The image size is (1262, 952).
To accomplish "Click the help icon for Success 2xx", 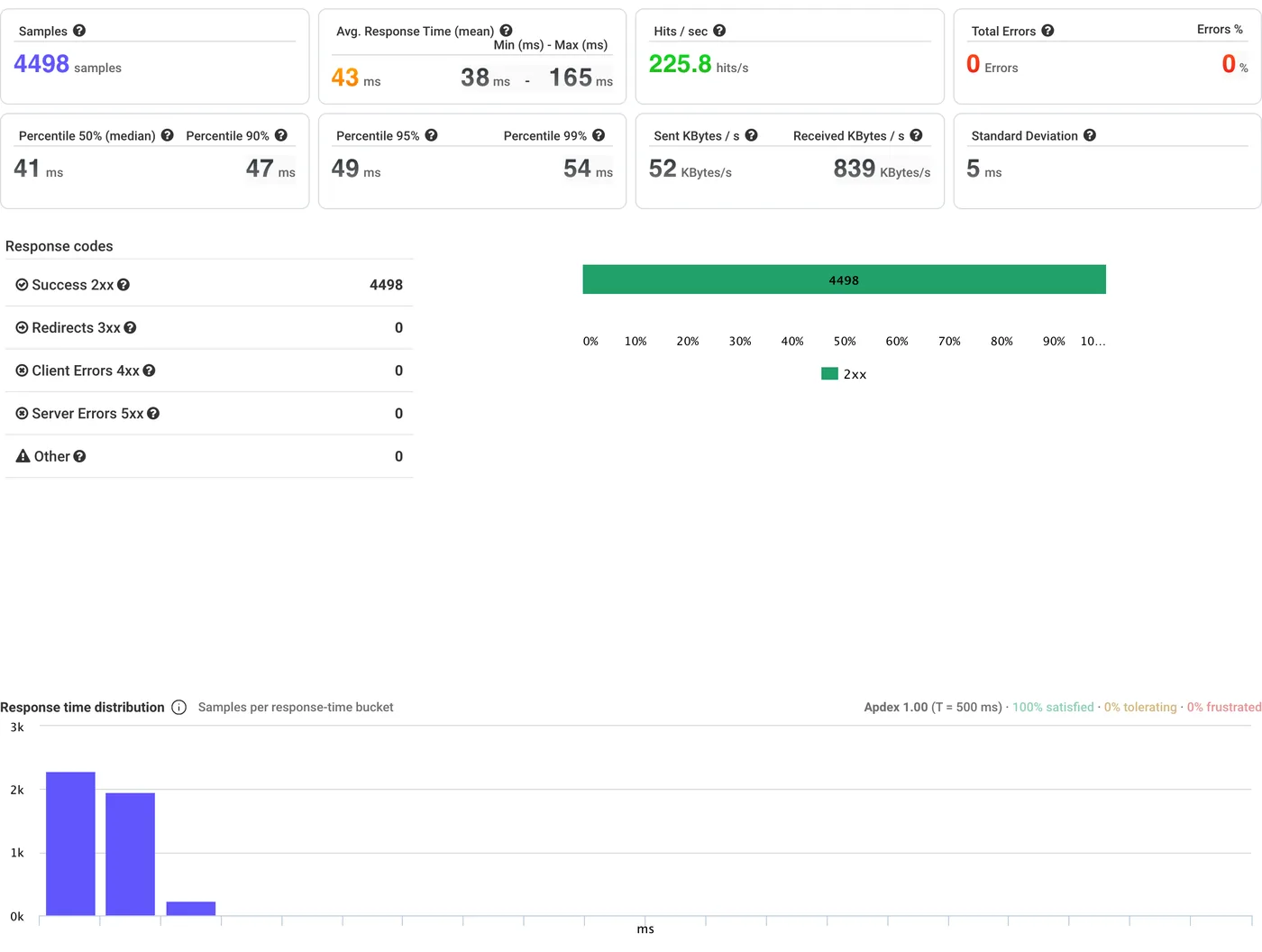I will 123,285.
